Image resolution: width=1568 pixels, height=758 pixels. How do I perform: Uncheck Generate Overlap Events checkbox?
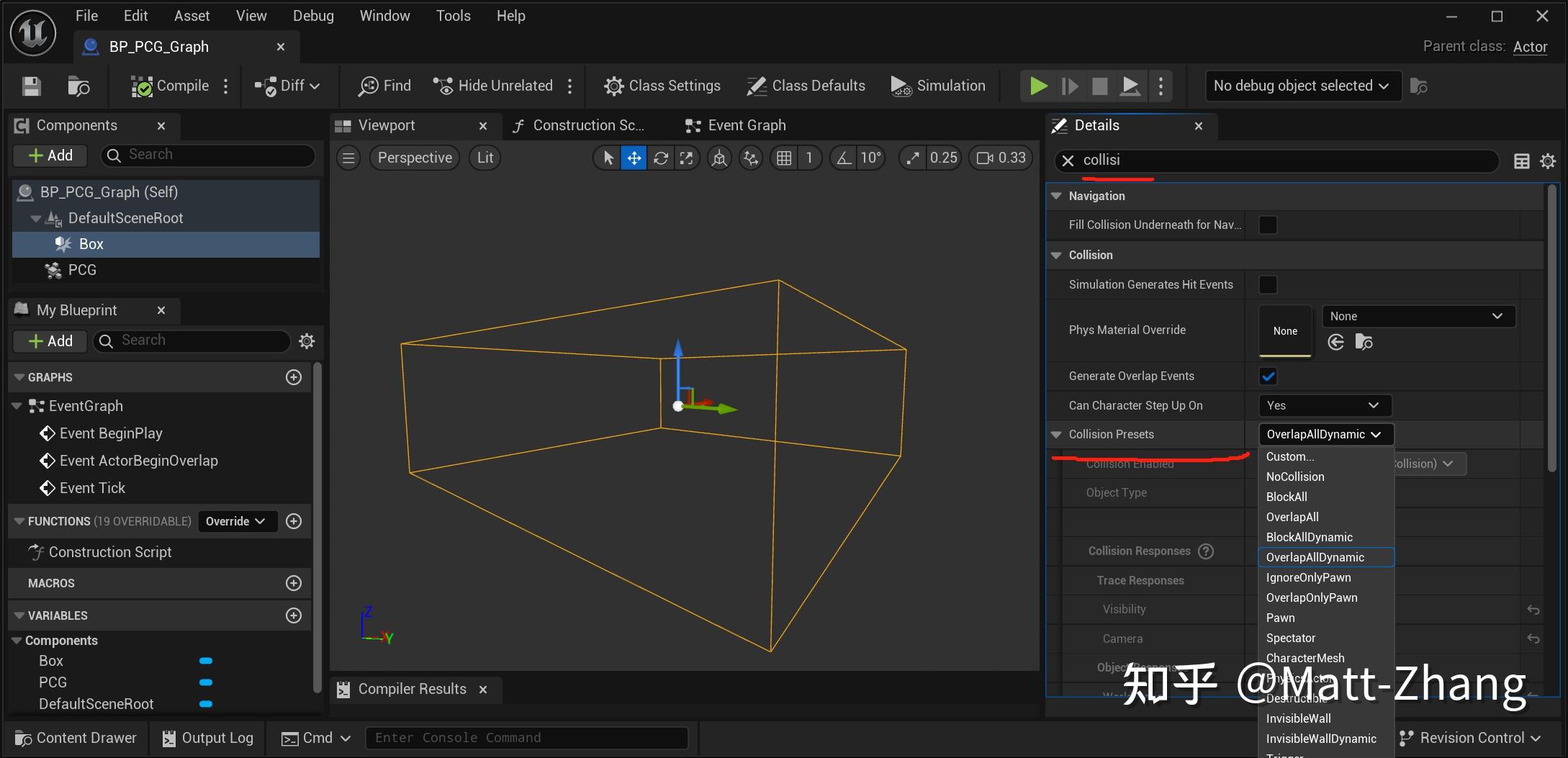point(1268,376)
